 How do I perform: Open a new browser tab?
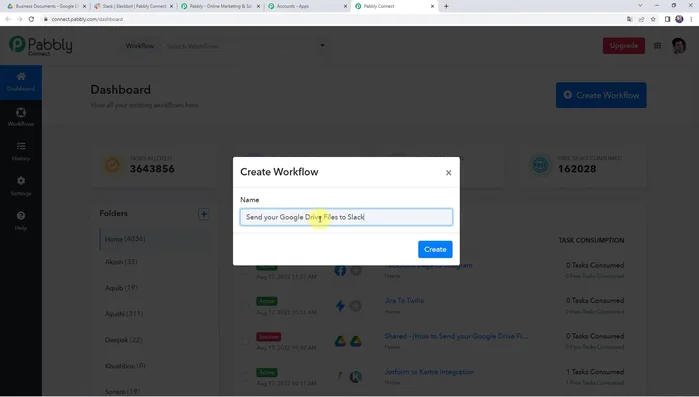pos(446,6)
